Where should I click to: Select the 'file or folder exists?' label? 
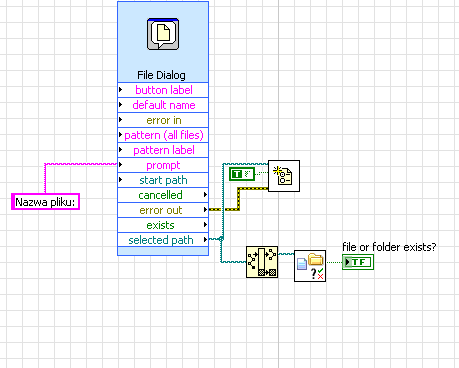(389, 247)
